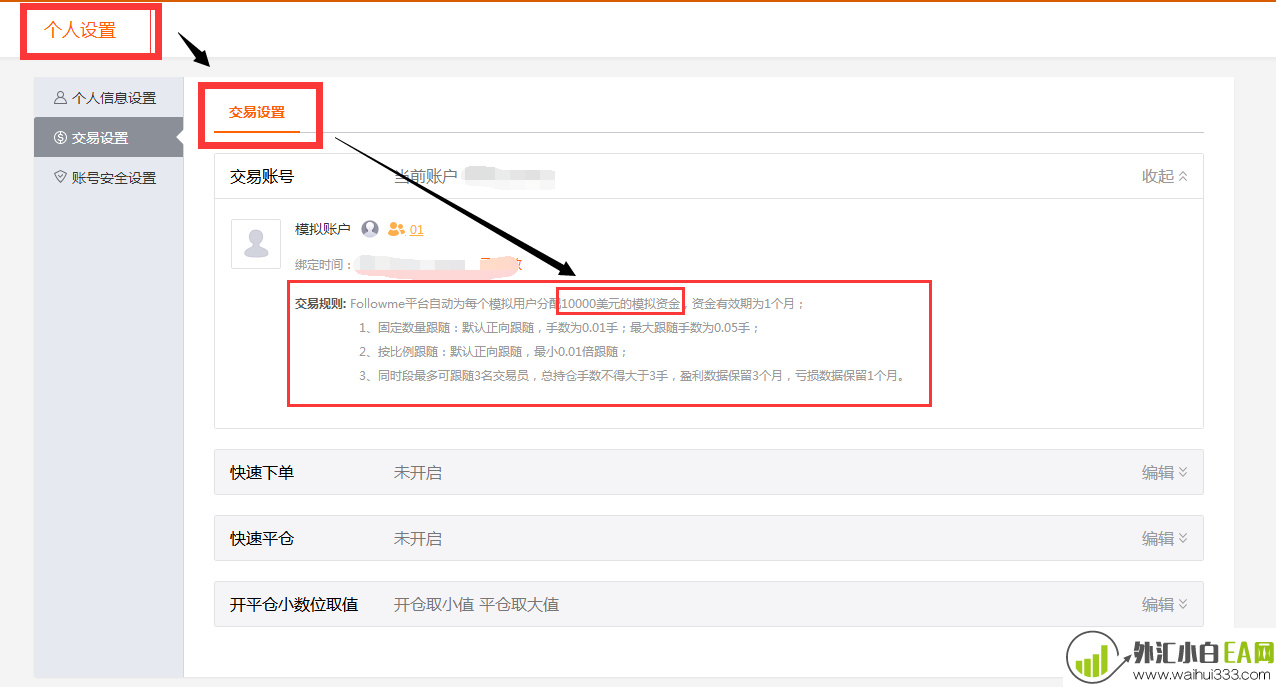The height and width of the screenshot is (687, 1276).
Task: Expand 快速平仓 with its 编辑 control
Action: click(1165, 538)
